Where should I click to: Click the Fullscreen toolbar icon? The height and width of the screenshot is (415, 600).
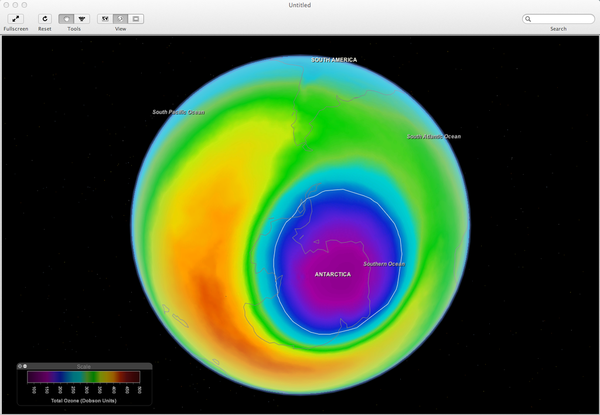(x=15, y=19)
